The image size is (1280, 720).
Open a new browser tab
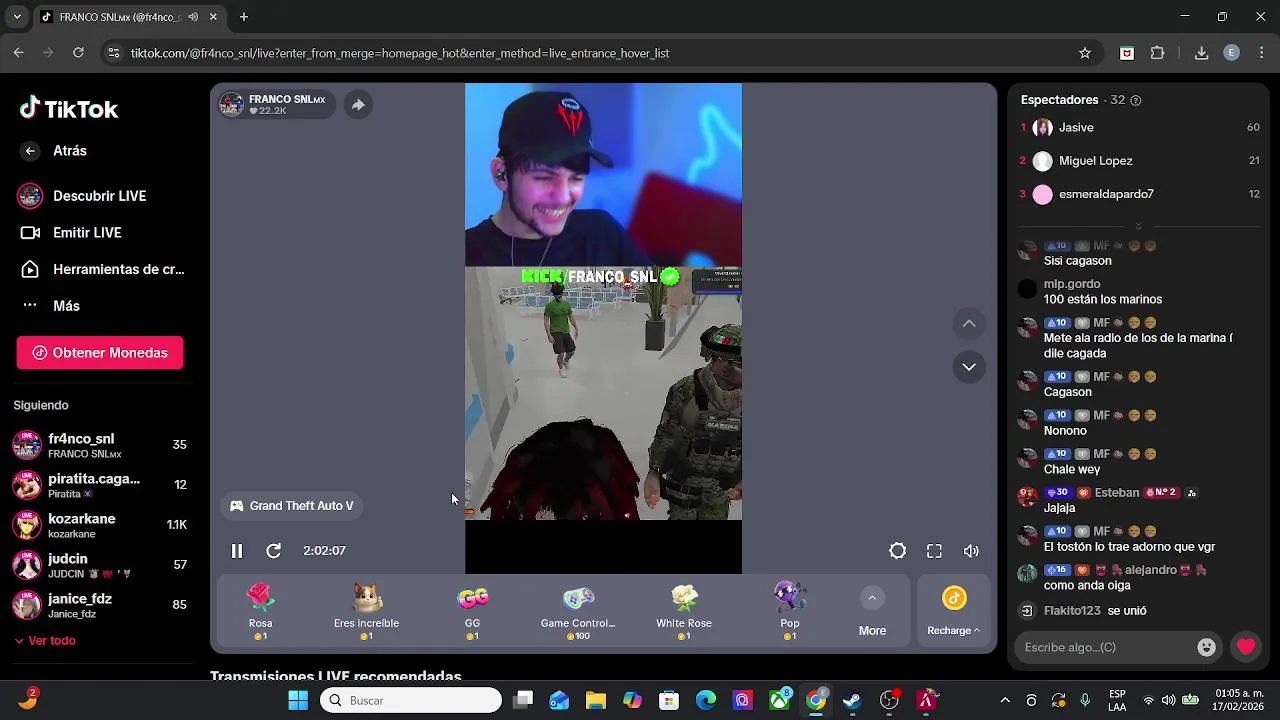click(244, 17)
